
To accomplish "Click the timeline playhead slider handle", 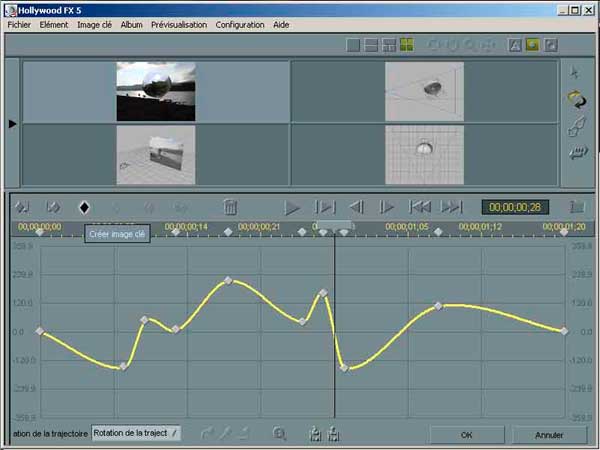I will tap(334, 225).
